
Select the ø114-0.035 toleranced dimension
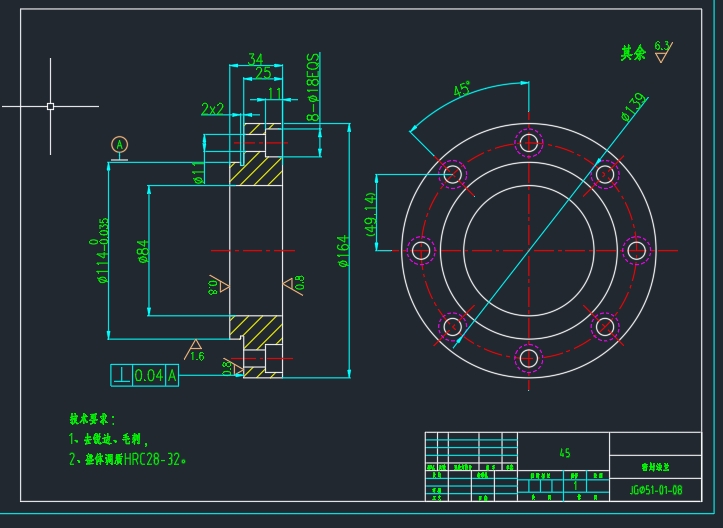[x=101, y=250]
